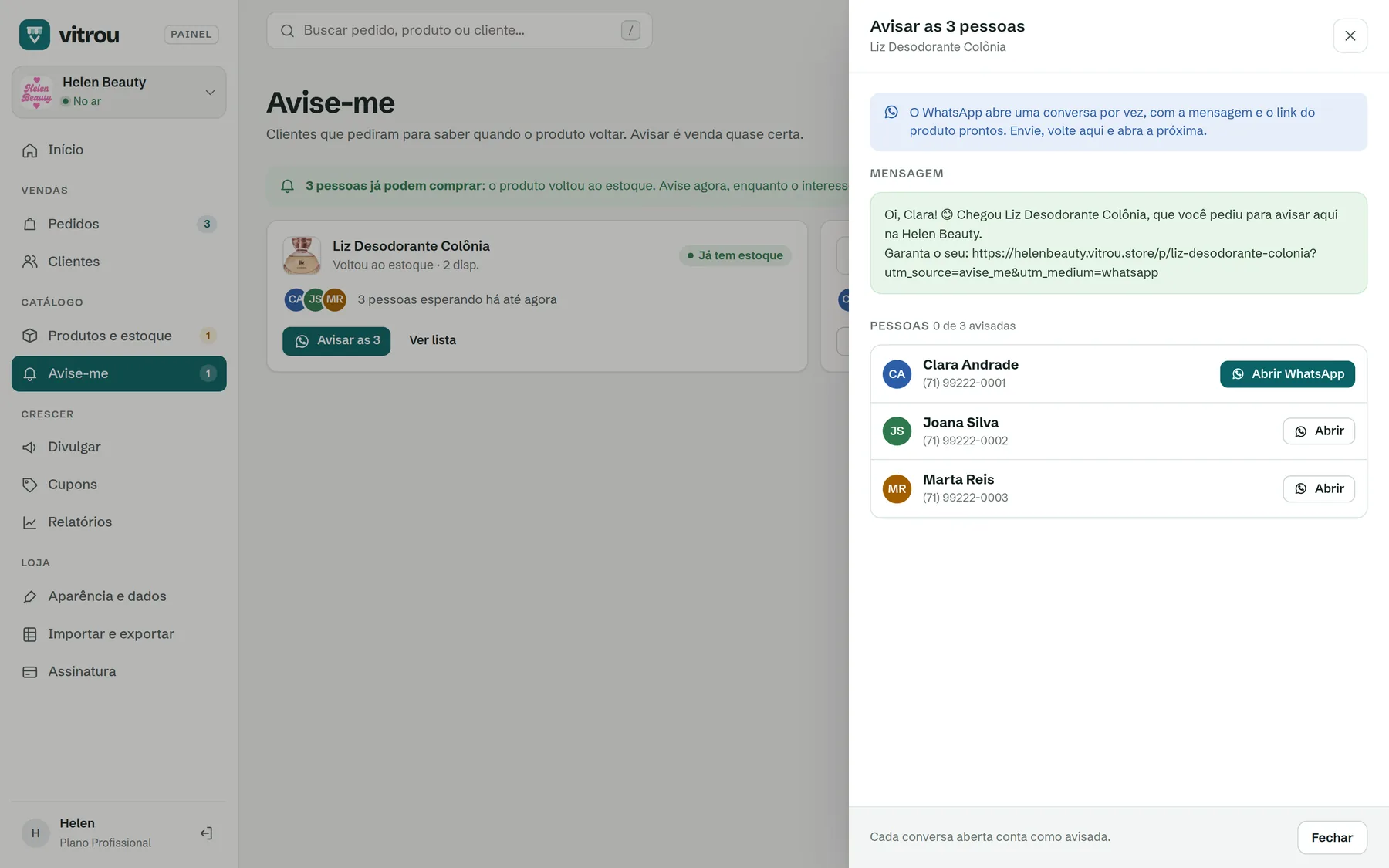Click the Ver lista link
Screen dimensions: 1389x868
tap(432, 340)
